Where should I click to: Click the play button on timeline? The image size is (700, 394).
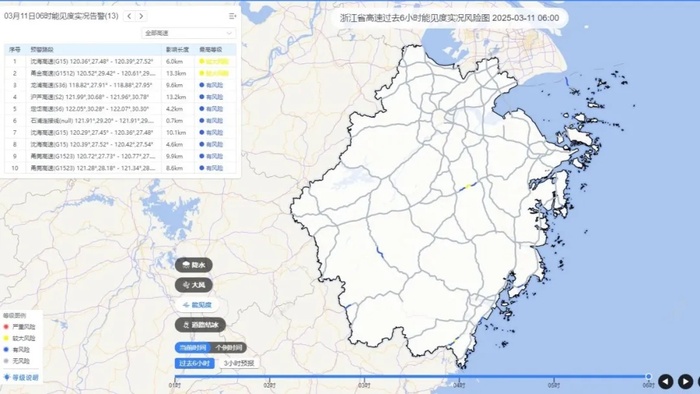point(685,382)
